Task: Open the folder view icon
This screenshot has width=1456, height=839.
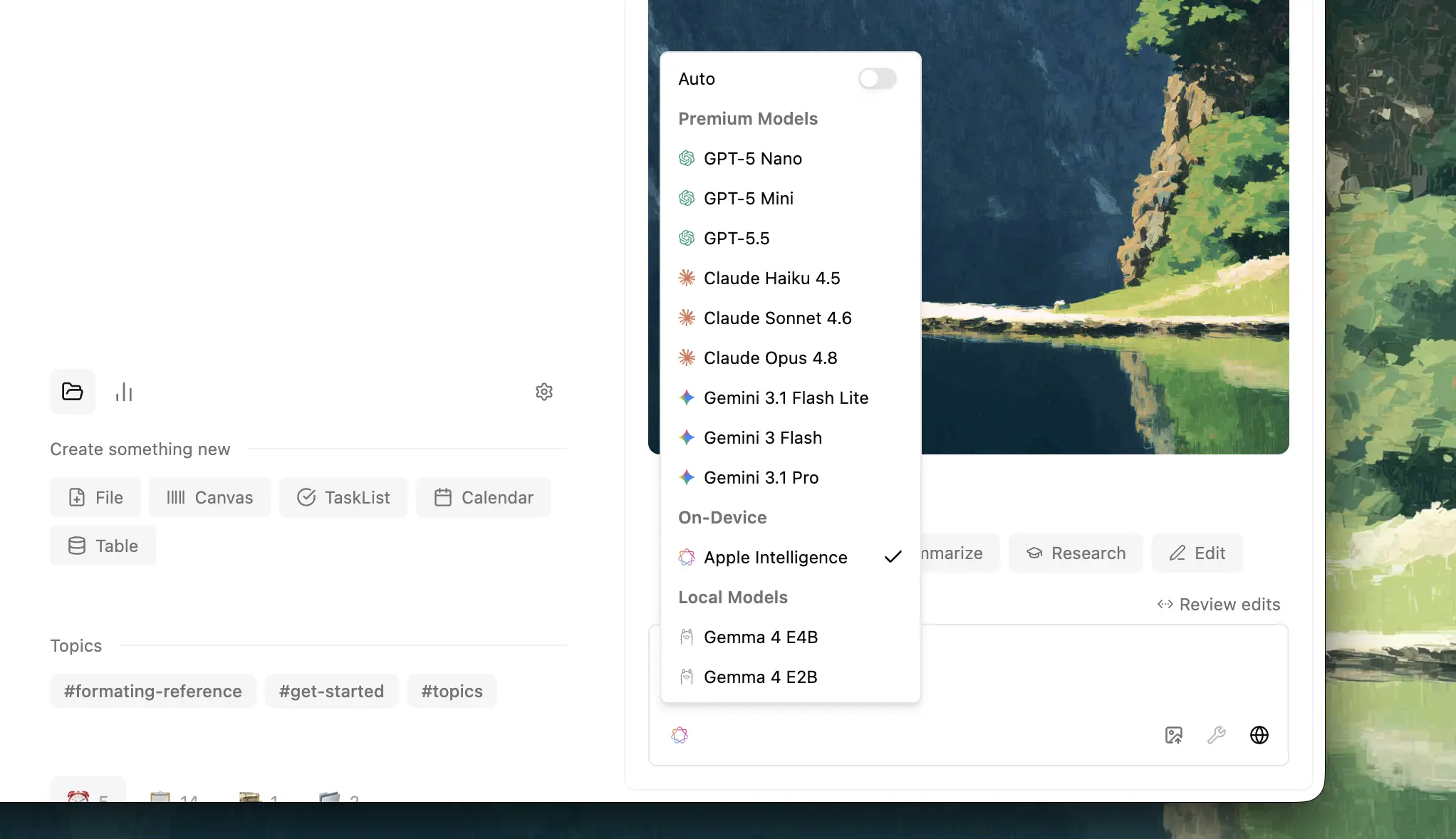Action: pos(73,392)
